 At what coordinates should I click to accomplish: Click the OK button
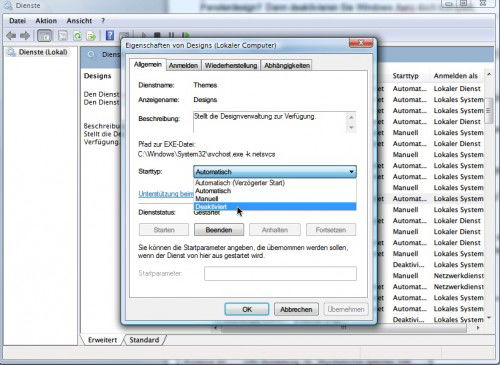tap(247, 309)
